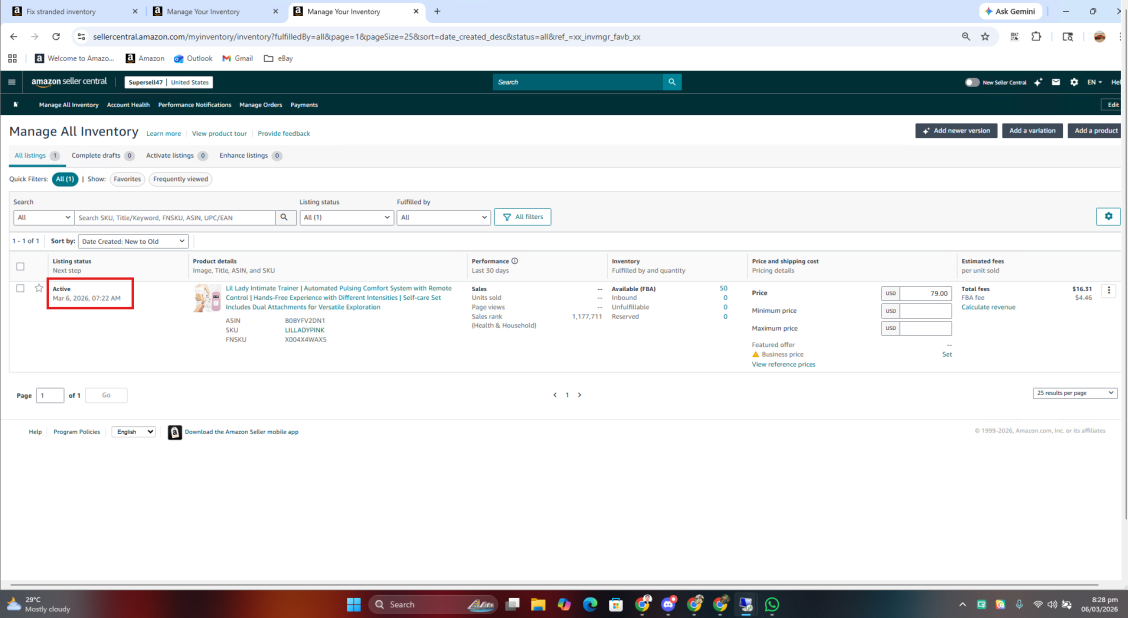Click the Add a variation button
The width and height of the screenshot is (1128, 618).
[1032, 131]
